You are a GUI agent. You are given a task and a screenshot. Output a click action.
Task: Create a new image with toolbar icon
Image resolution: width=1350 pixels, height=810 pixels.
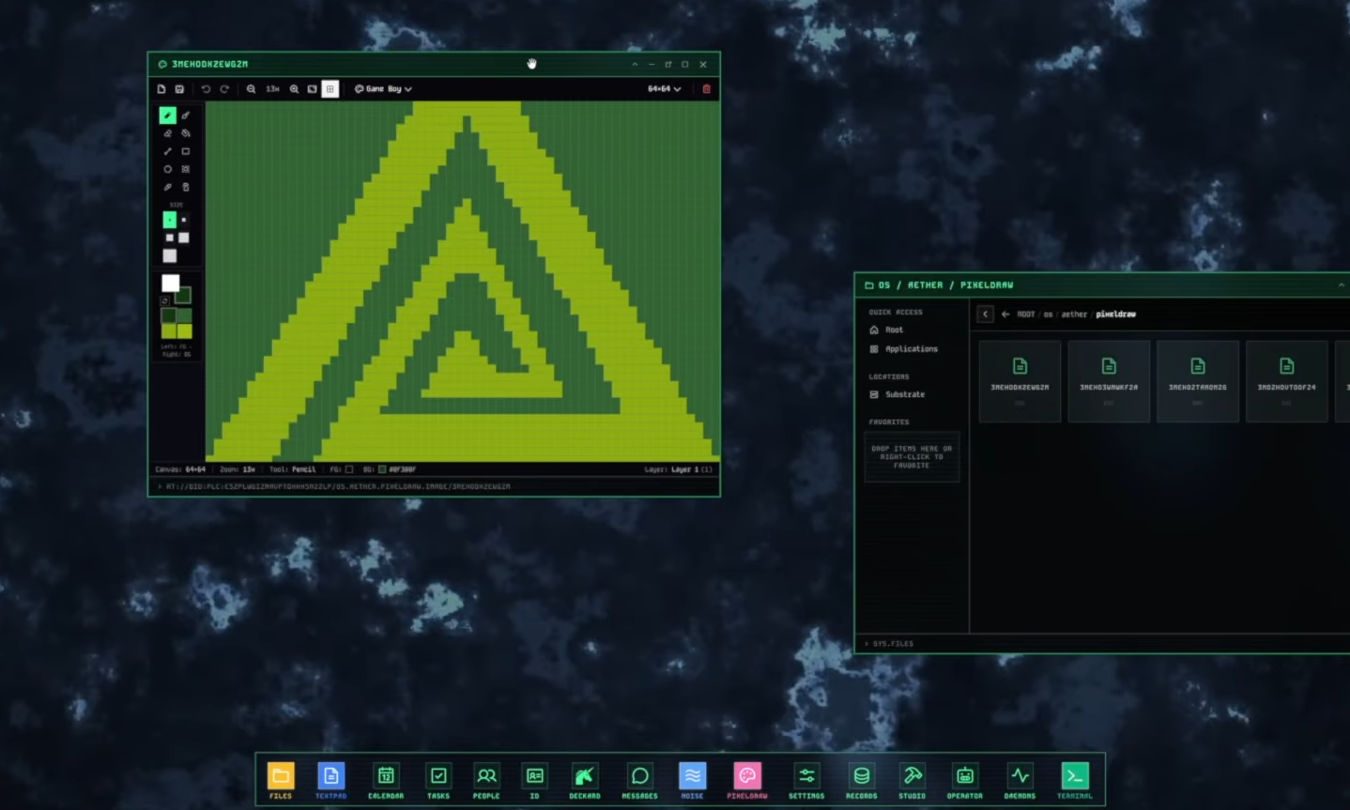[162, 89]
